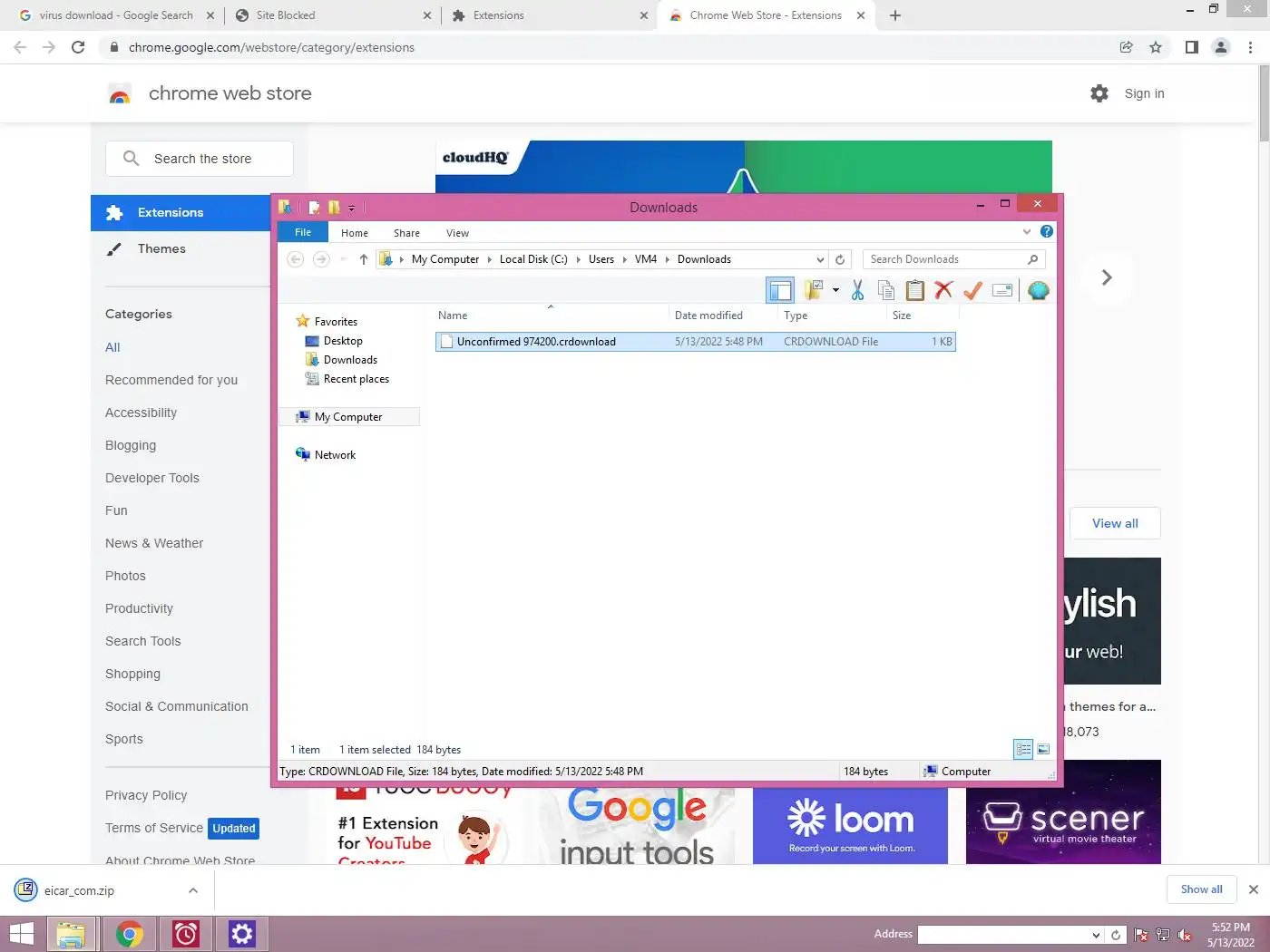Expand the Explorer ribbon chevron
This screenshot has width=1270, height=952.
[1027, 232]
